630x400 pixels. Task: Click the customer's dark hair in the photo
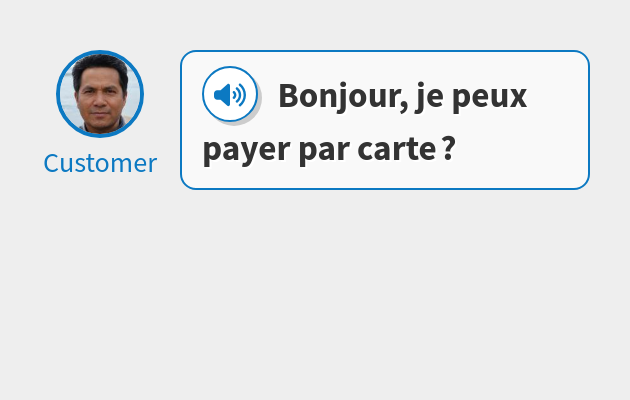(x=100, y=64)
